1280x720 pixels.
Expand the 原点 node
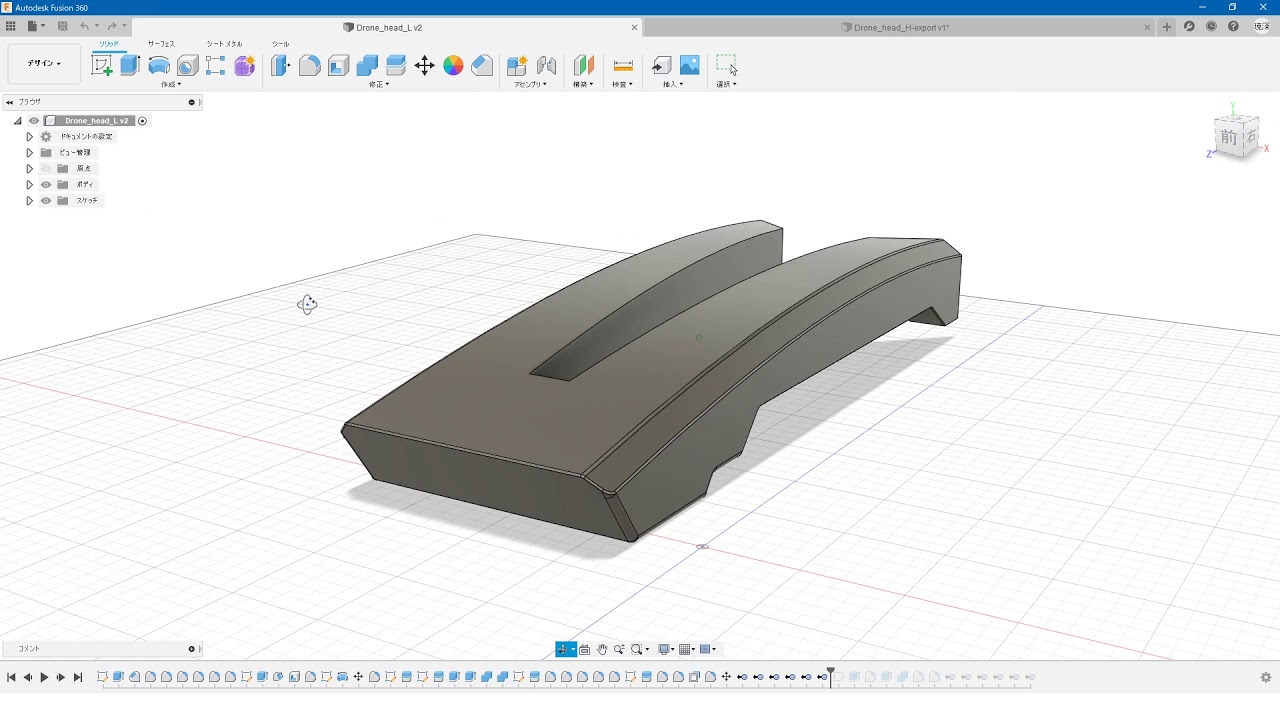click(30, 169)
